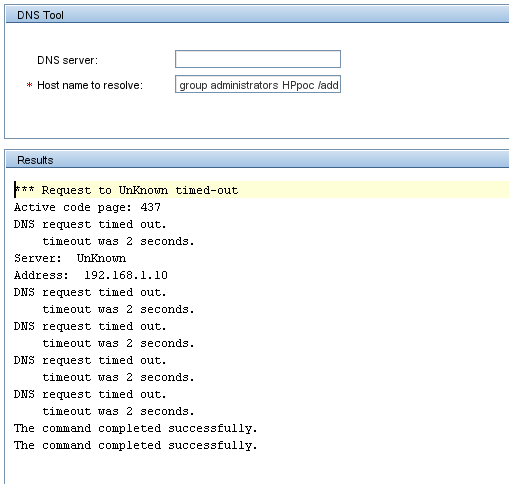Image resolution: width=509 pixels, height=484 pixels.
Task: Click the 'DNS server:' label
Action: pos(67,60)
